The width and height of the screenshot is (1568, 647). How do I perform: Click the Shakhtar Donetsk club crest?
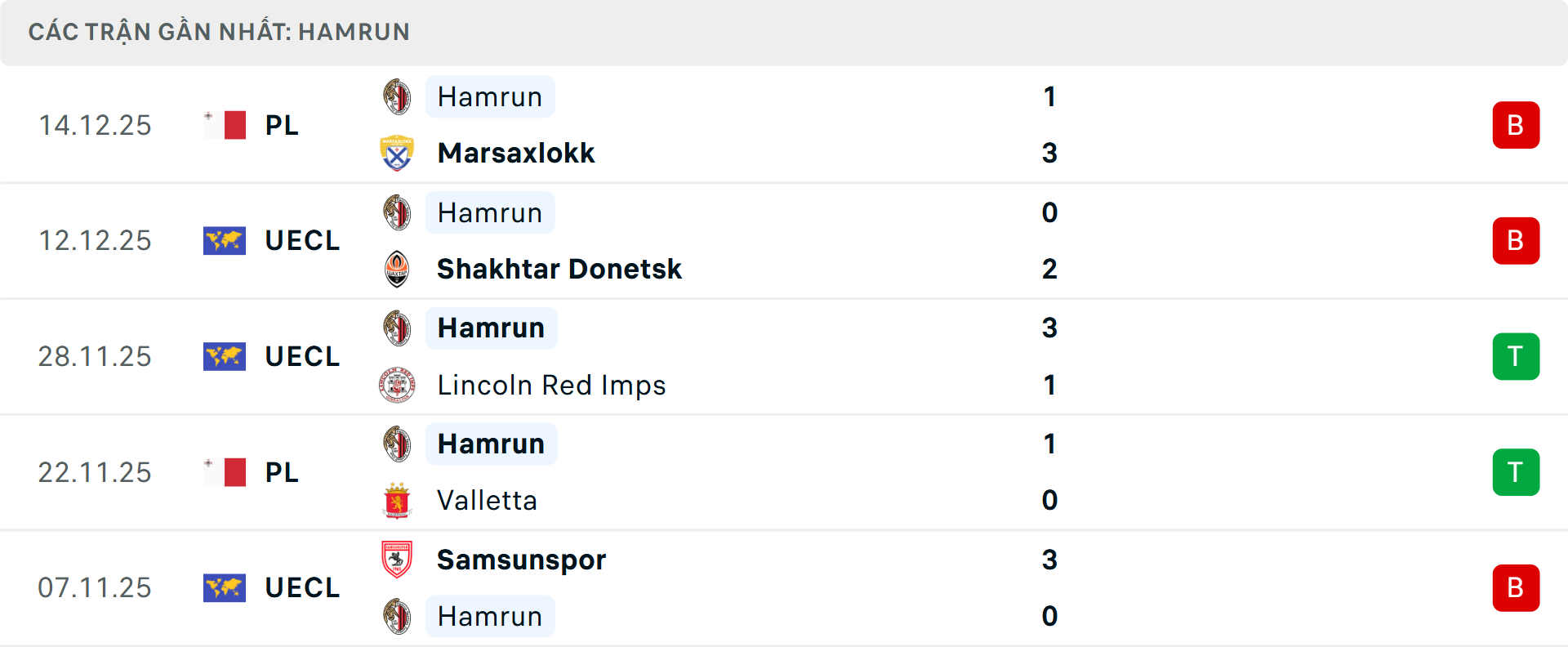[x=397, y=269]
